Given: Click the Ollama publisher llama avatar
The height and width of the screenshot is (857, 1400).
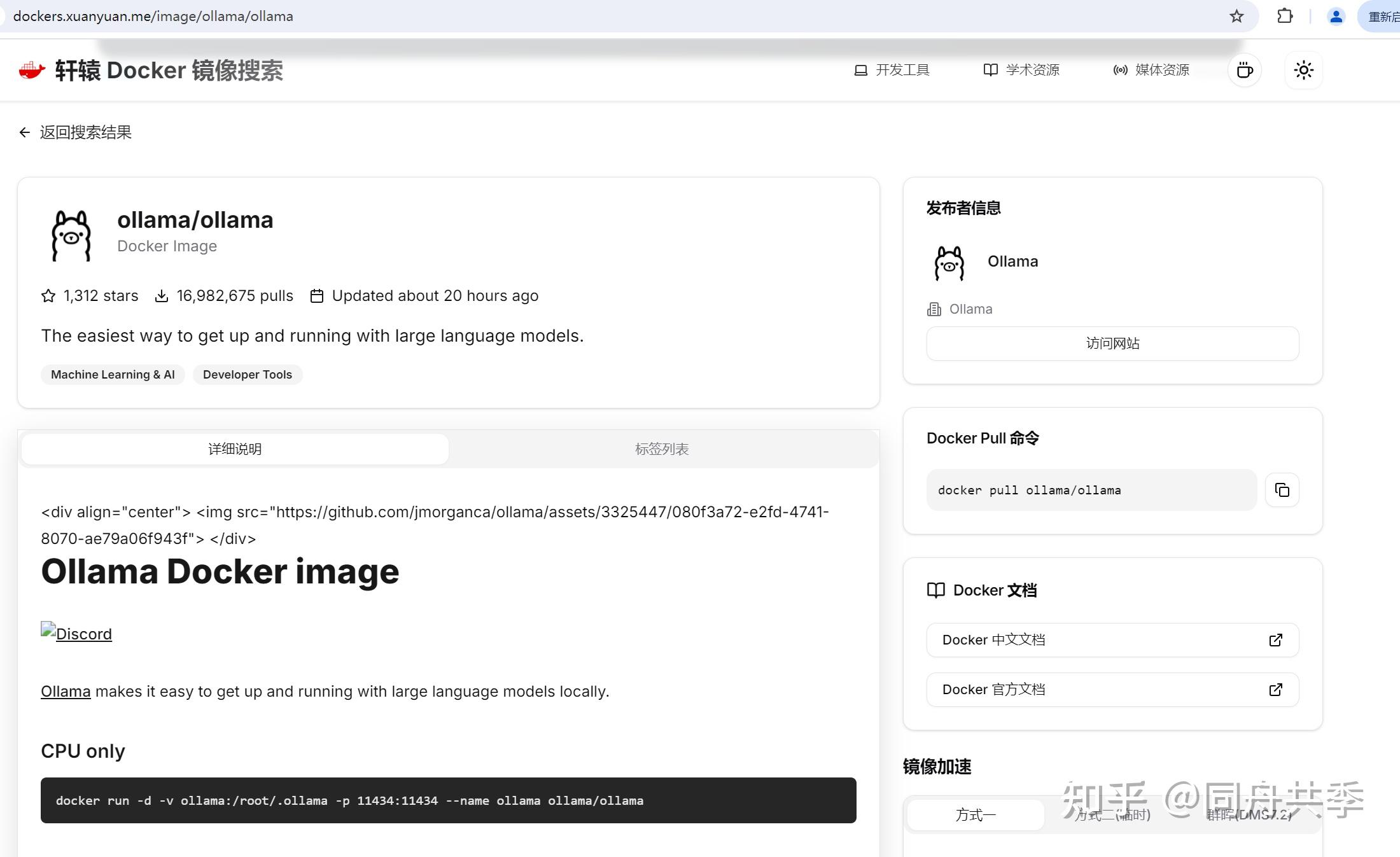Looking at the screenshot, I should [x=948, y=262].
